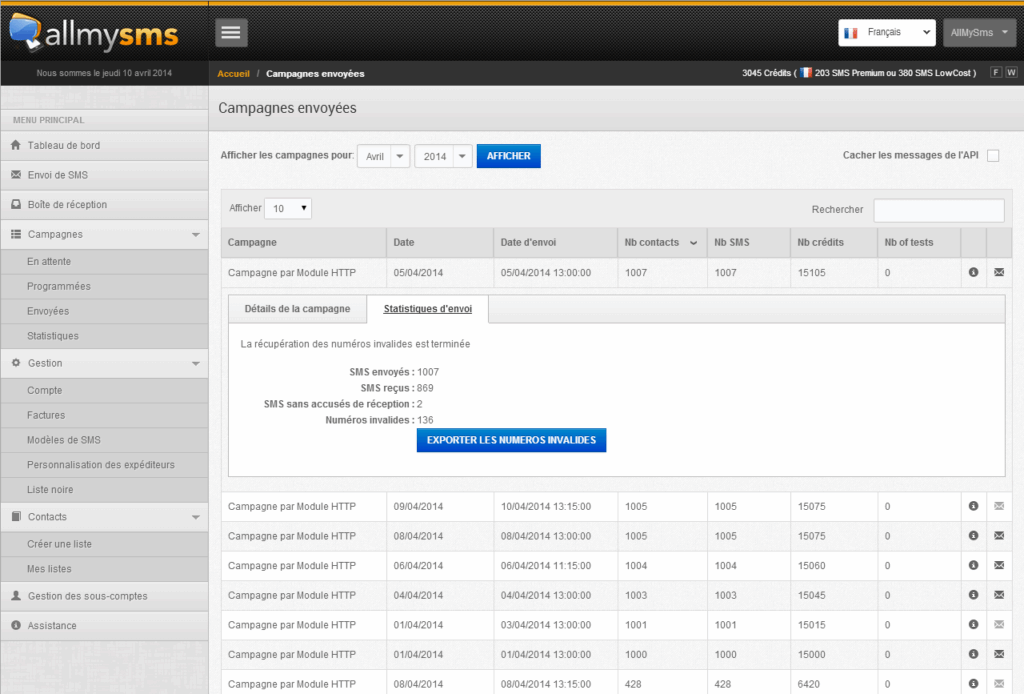The image size is (1024, 694).
Task: Click envelope icon for 04/04/2014 13:00:00 campaign
Action: (999, 595)
